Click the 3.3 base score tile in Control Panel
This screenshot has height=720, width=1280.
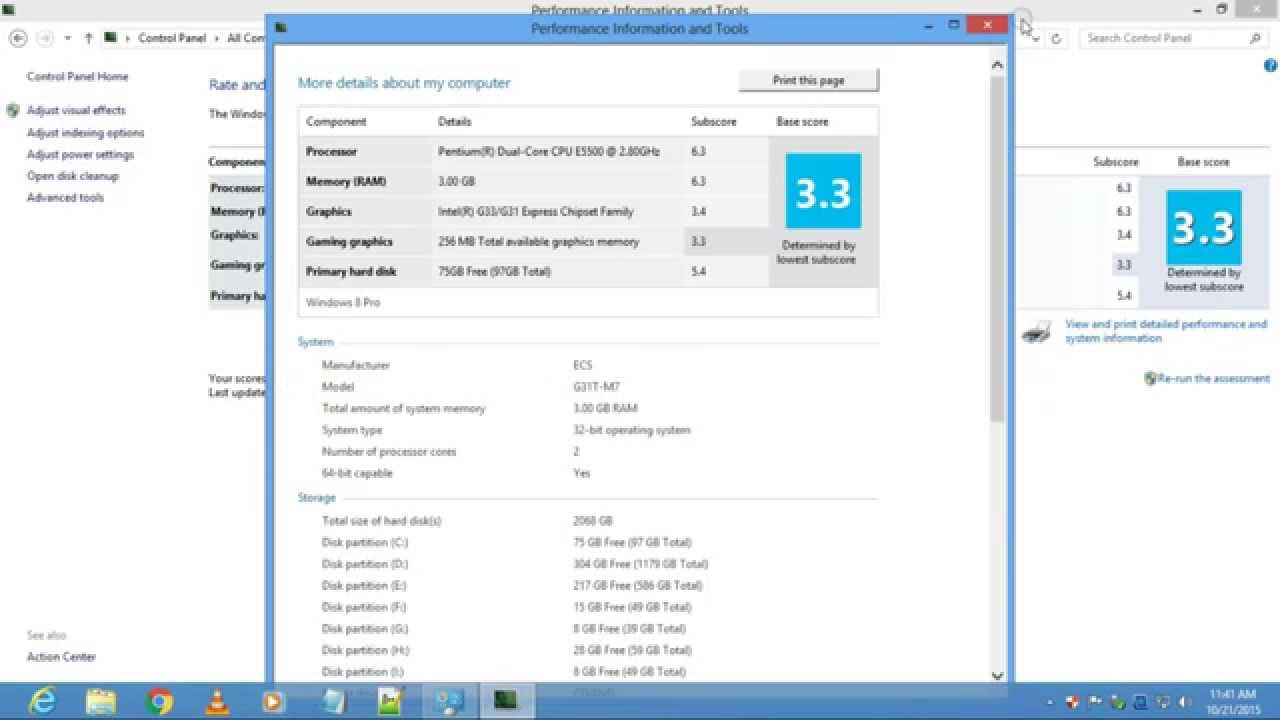[x=1204, y=228]
